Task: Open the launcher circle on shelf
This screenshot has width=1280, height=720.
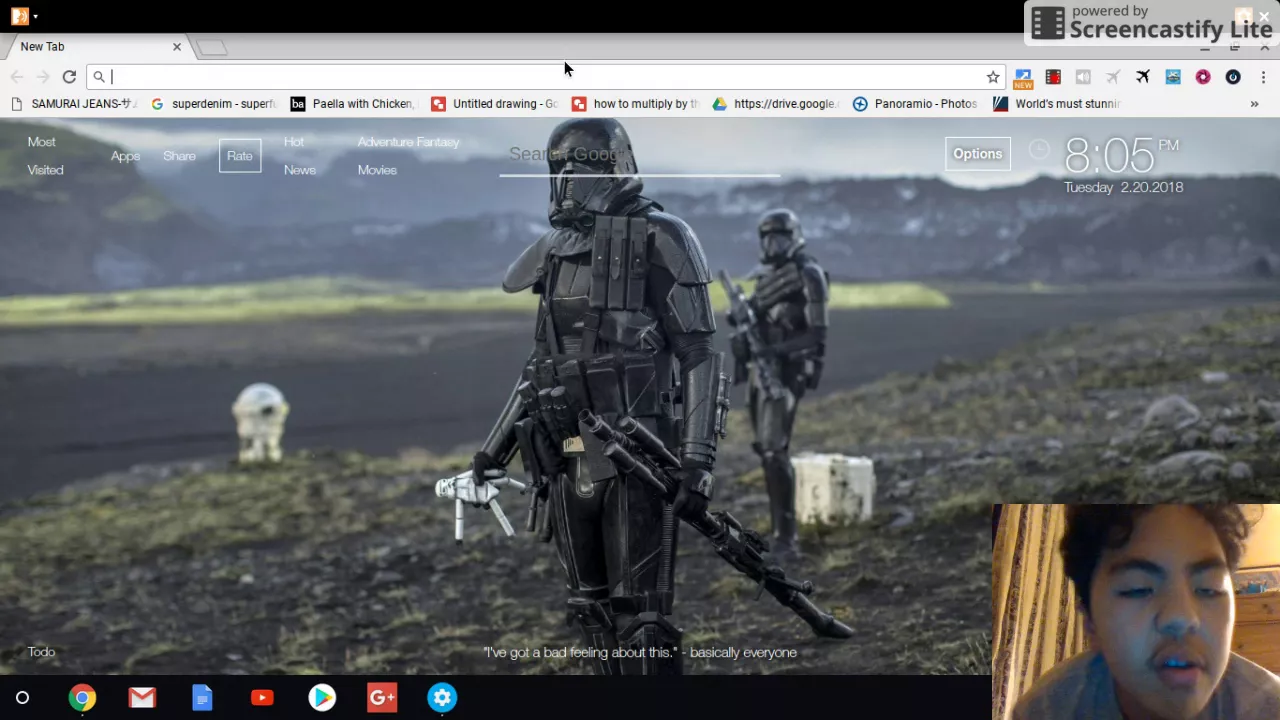Action: click(22, 698)
